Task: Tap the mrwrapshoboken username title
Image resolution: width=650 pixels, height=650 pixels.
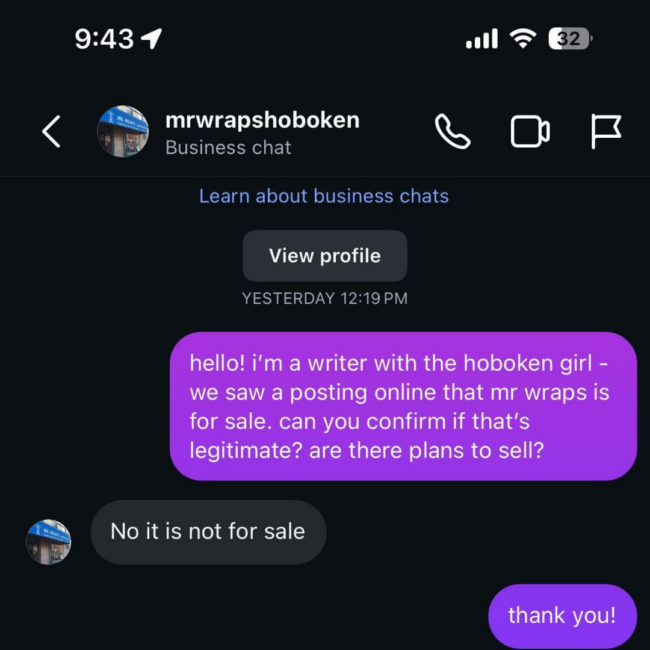Action: point(262,120)
